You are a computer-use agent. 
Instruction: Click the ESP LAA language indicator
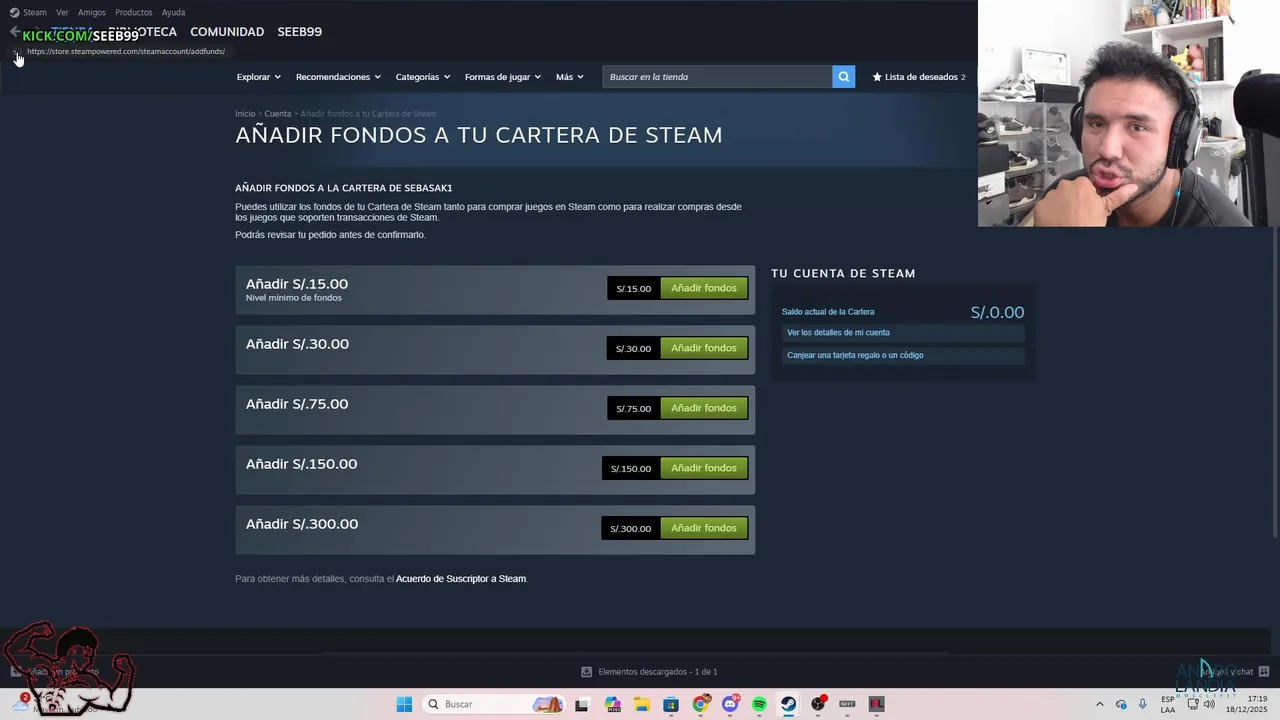pos(1168,704)
